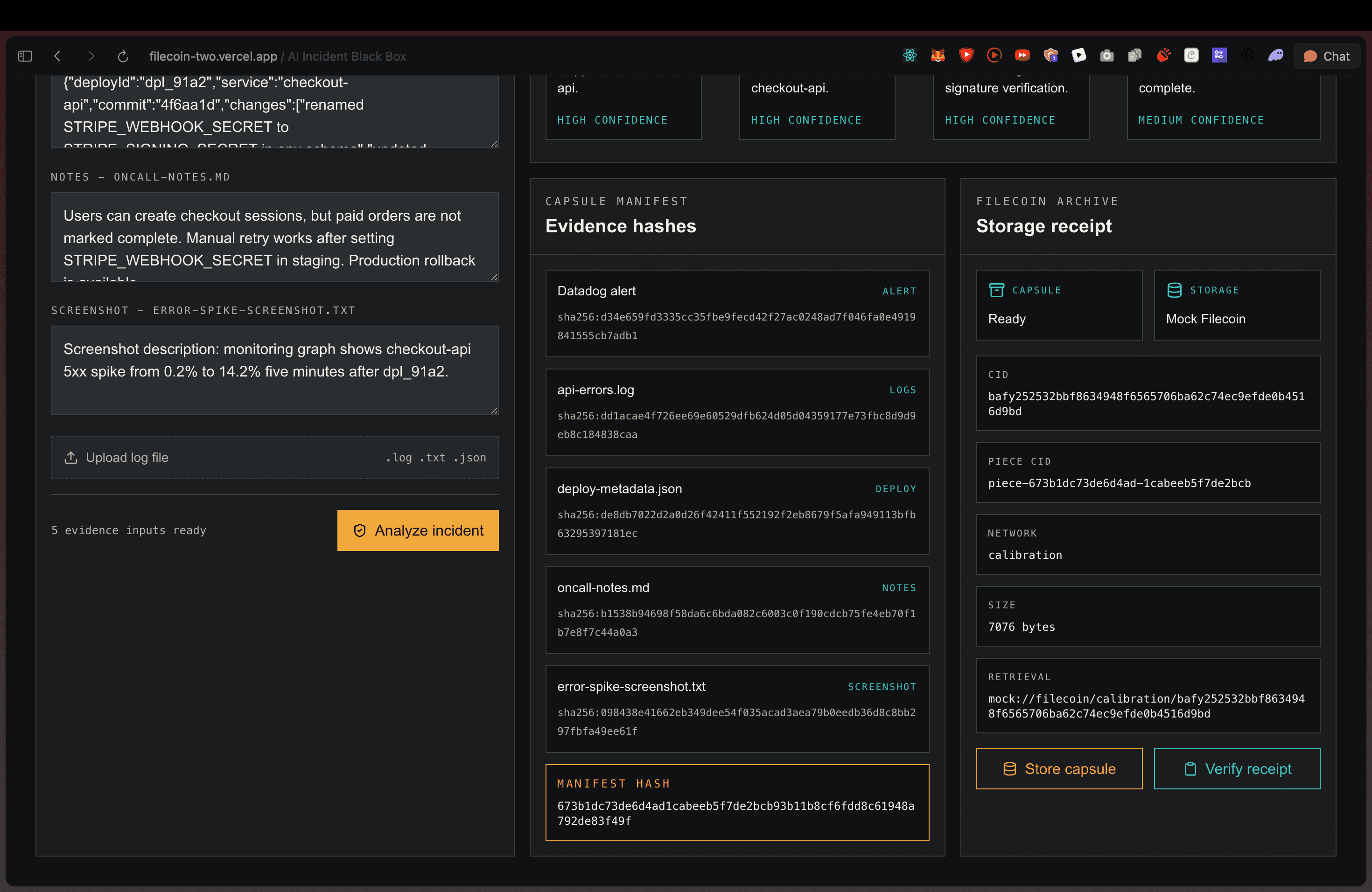Click the NOTES tag on oncall-notes.md

pyautogui.click(x=899, y=588)
